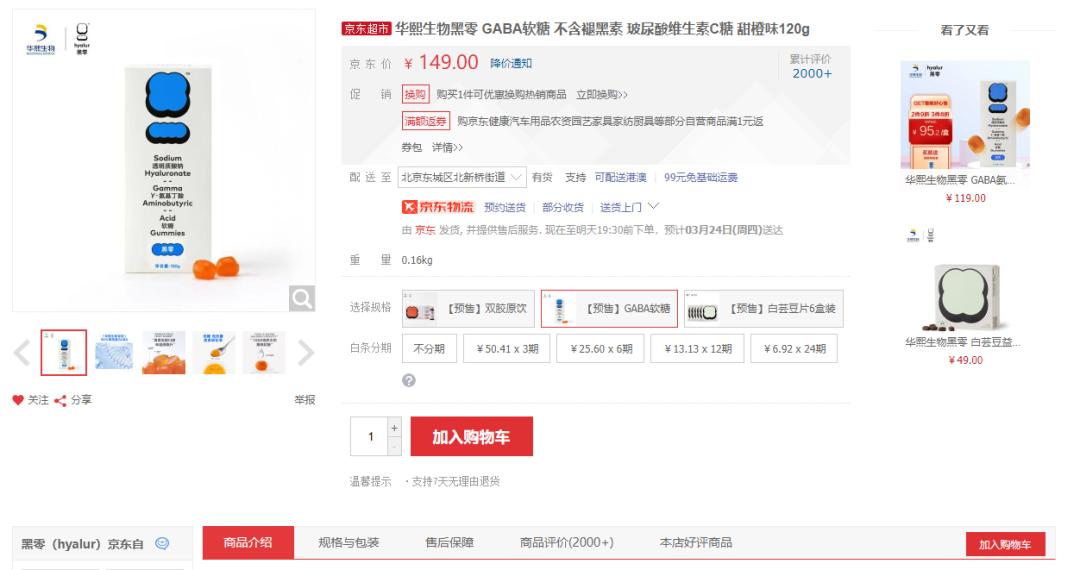Show previous thumbnails with left arrow

tap(22, 353)
